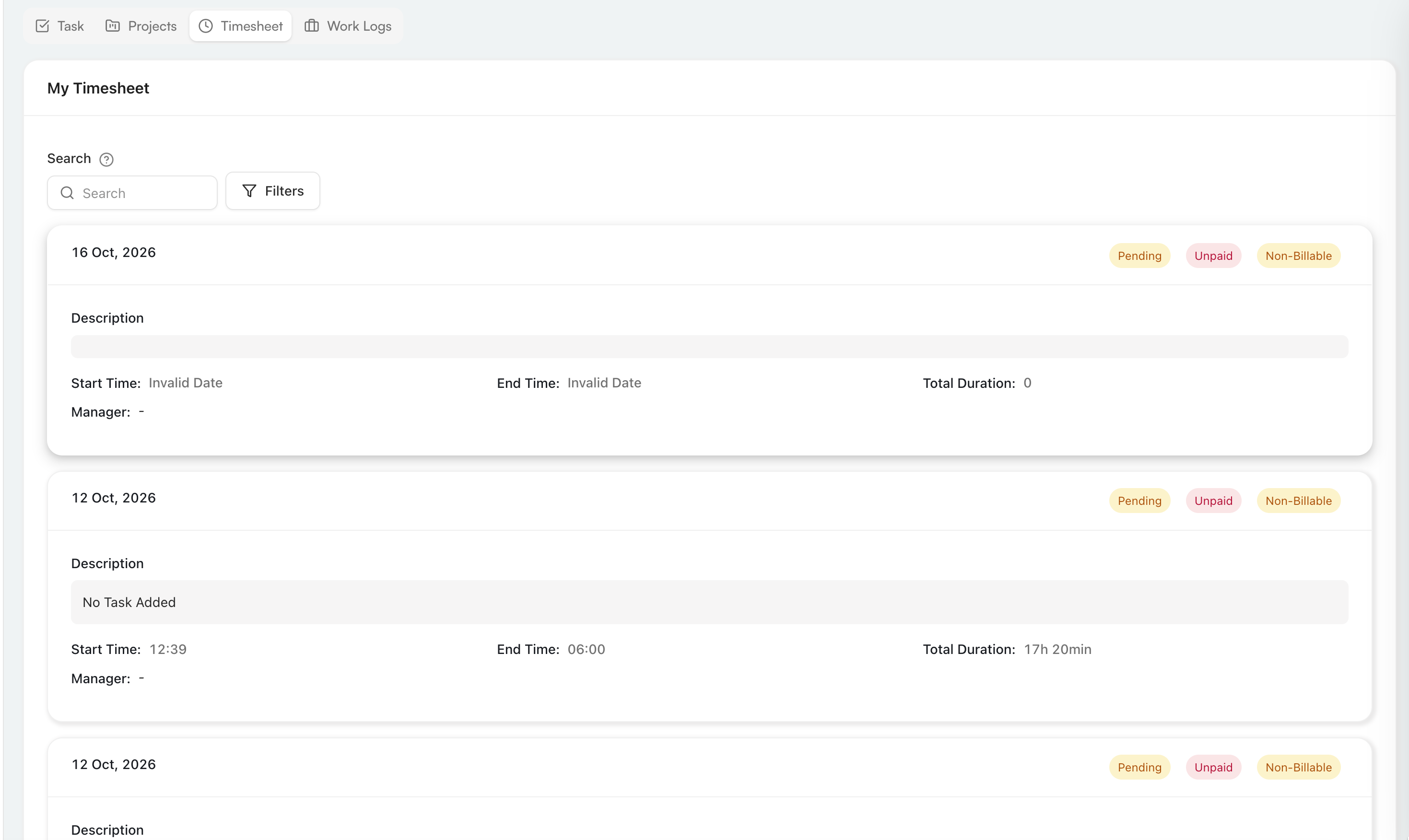Select the Timesheet tab
Screen dimensions: 1409x840
pos(241,26)
